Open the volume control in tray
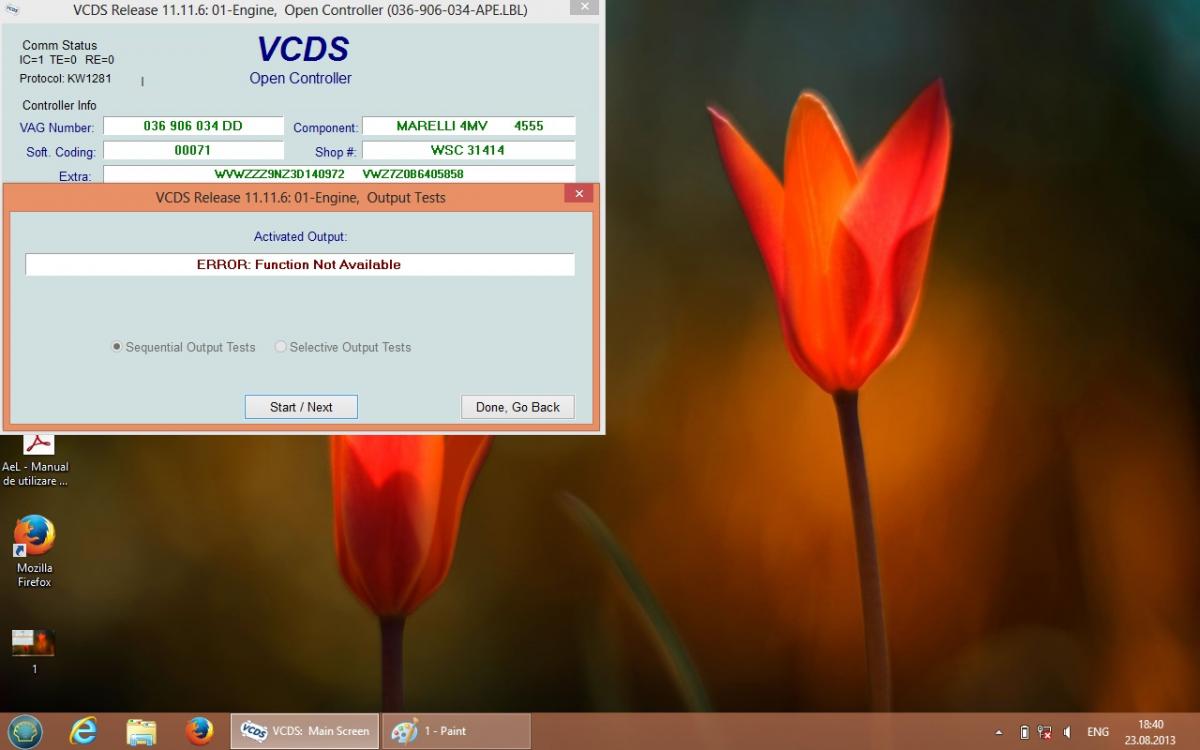This screenshot has height=750, width=1200. coord(1068,732)
